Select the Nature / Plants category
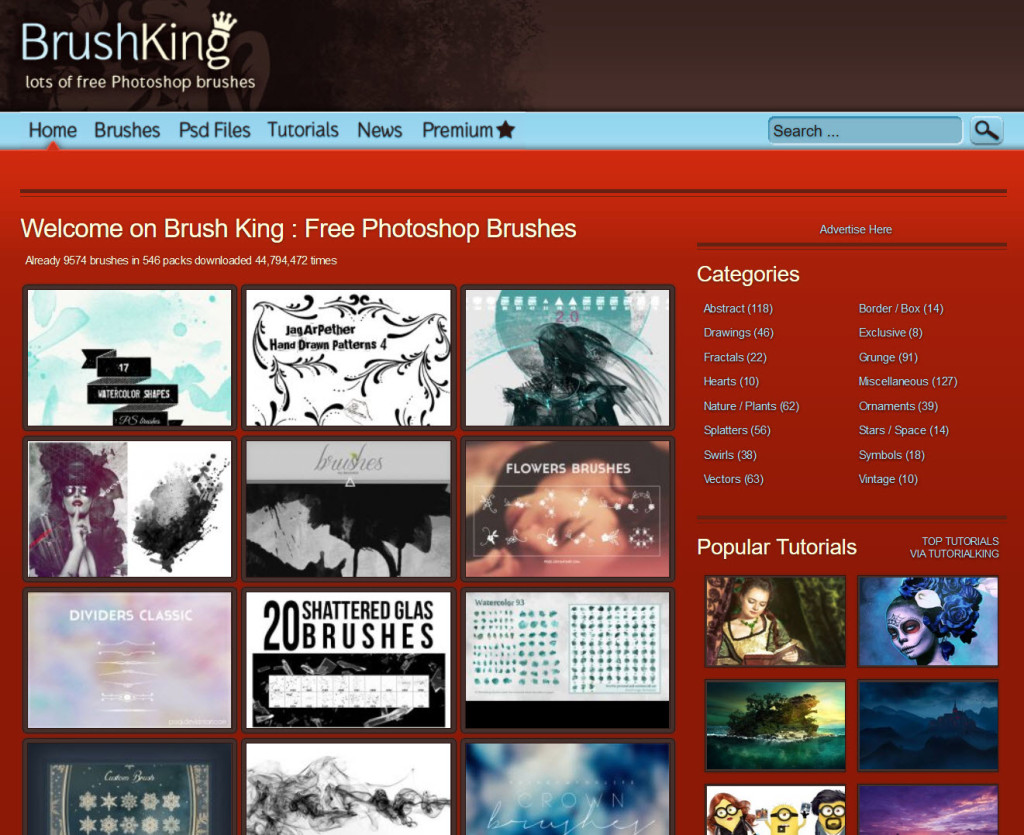 [x=751, y=406]
